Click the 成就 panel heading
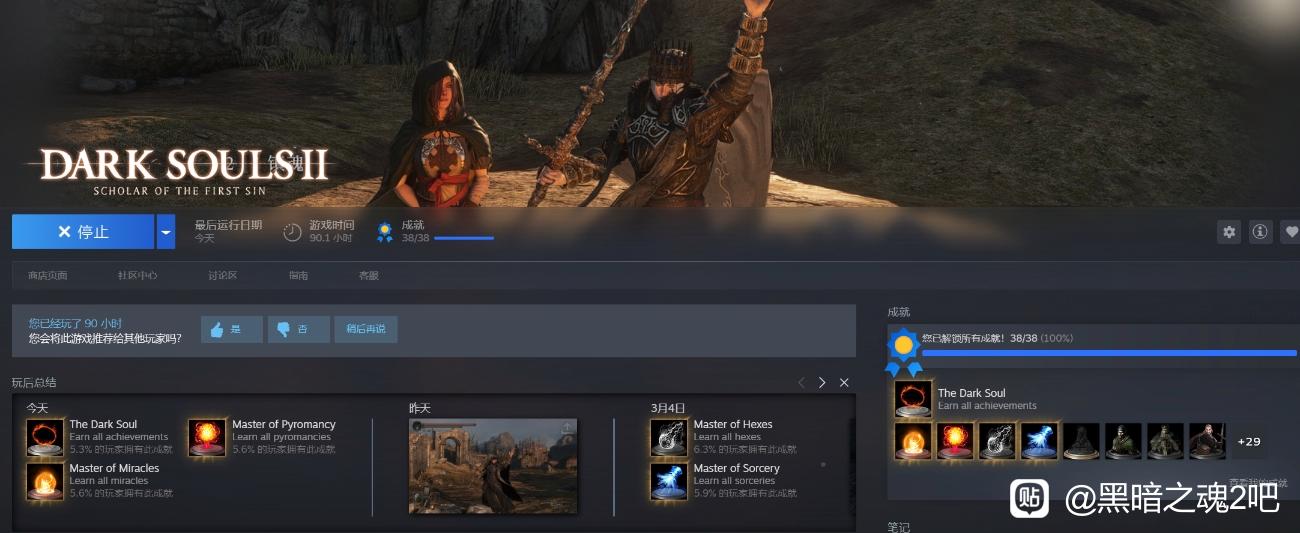The height and width of the screenshot is (533, 1300). click(x=899, y=312)
